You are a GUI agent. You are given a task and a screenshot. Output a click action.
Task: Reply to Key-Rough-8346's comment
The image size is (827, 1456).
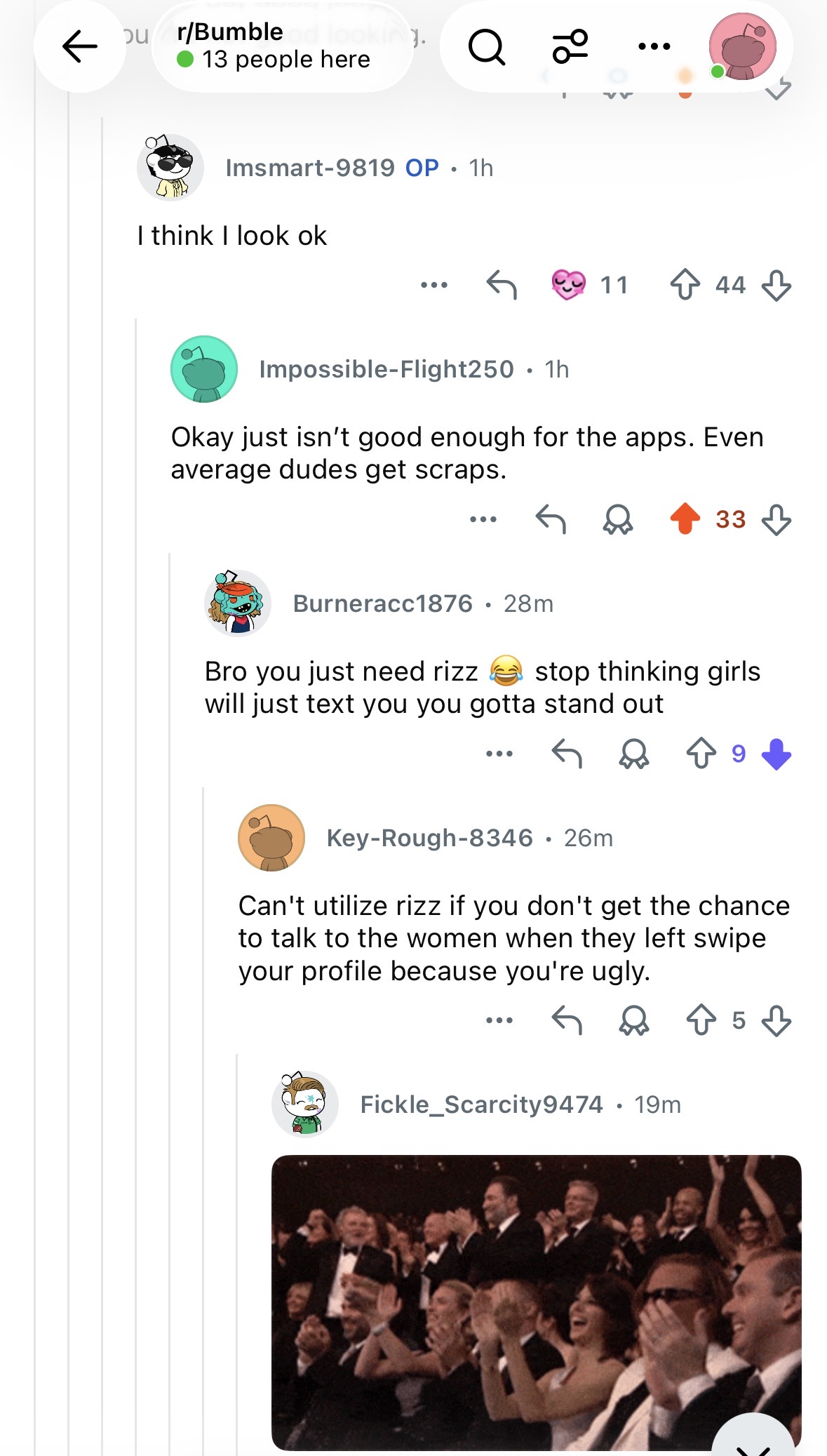[x=567, y=1020]
